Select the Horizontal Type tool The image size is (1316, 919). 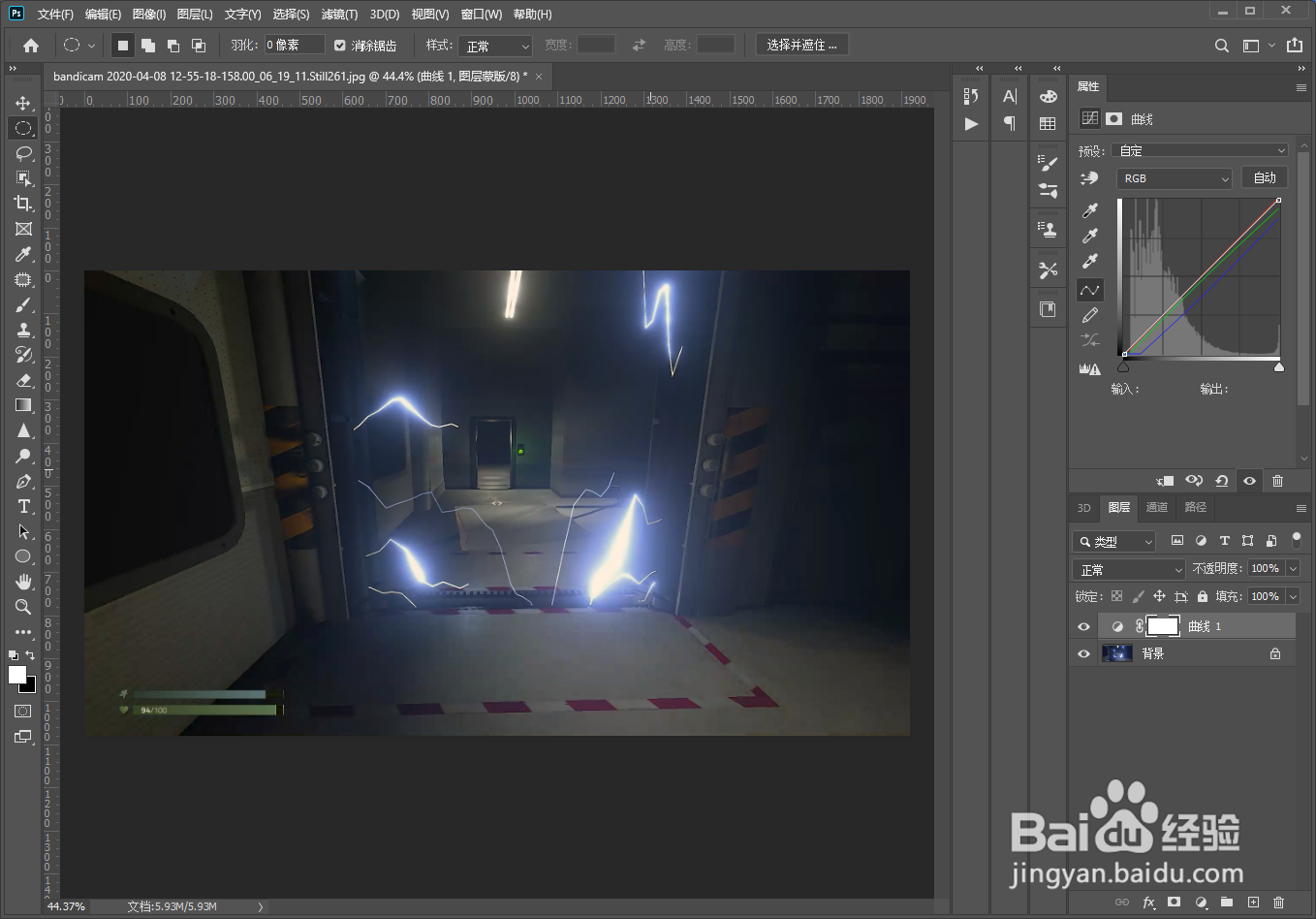click(x=23, y=506)
